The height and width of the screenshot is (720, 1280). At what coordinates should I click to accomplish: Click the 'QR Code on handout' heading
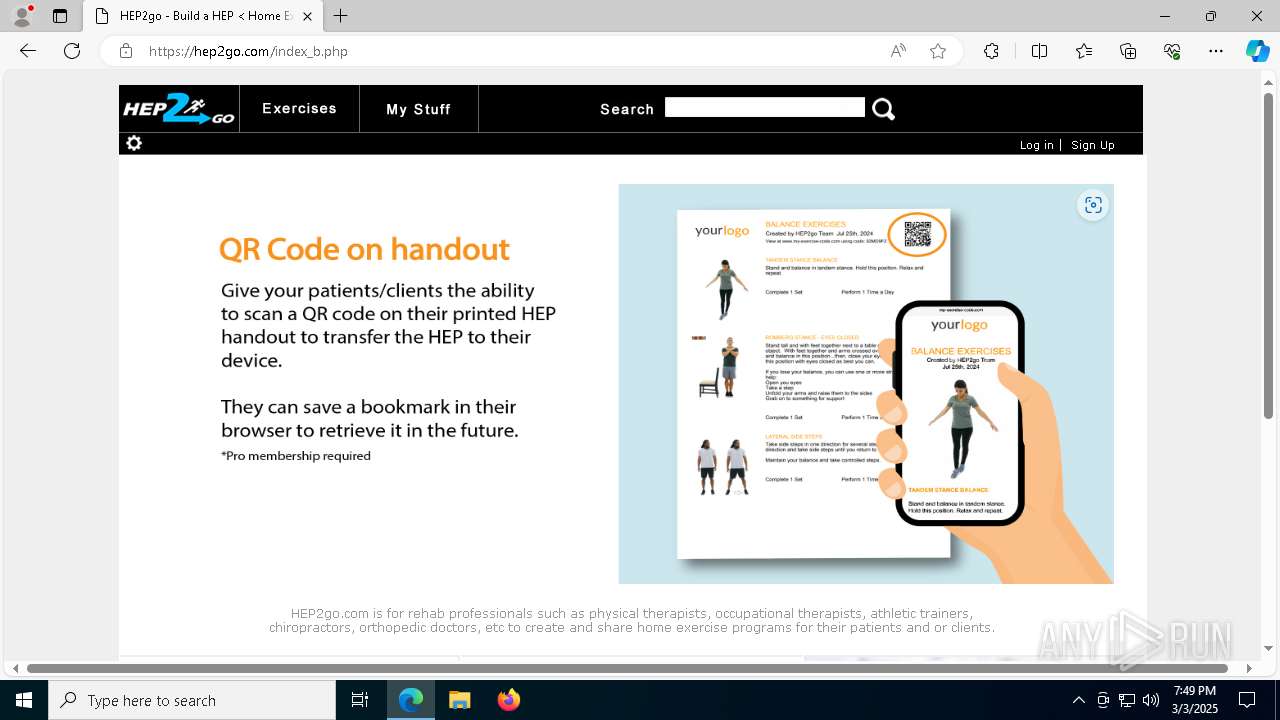pyautogui.click(x=364, y=249)
